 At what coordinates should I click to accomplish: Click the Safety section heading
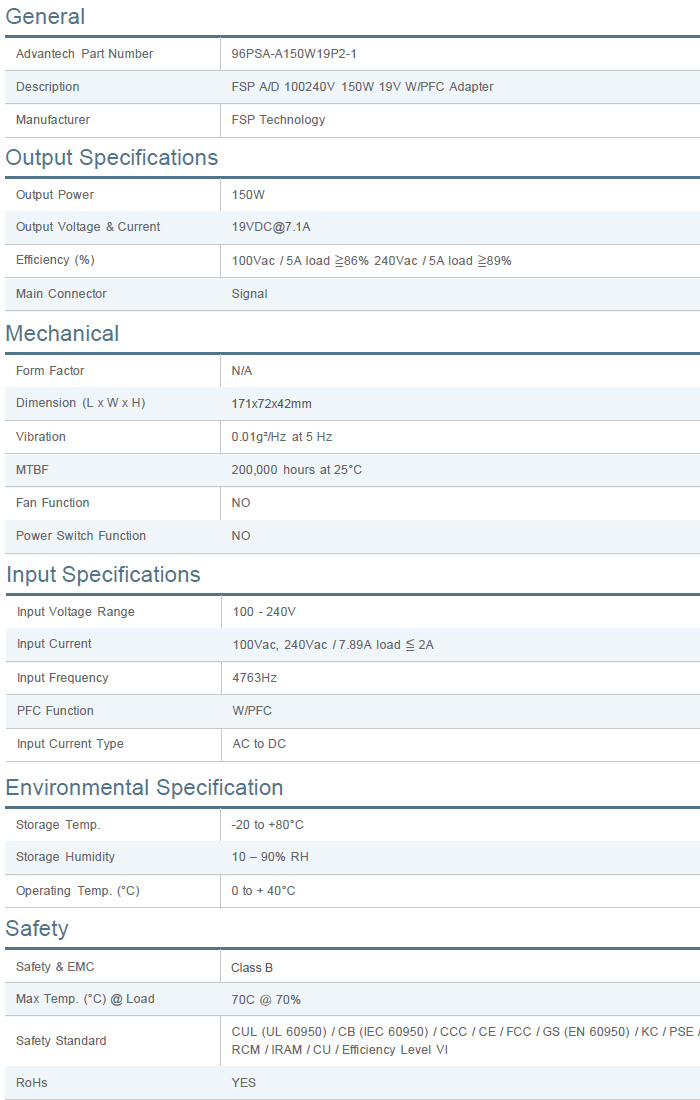[x=37, y=929]
